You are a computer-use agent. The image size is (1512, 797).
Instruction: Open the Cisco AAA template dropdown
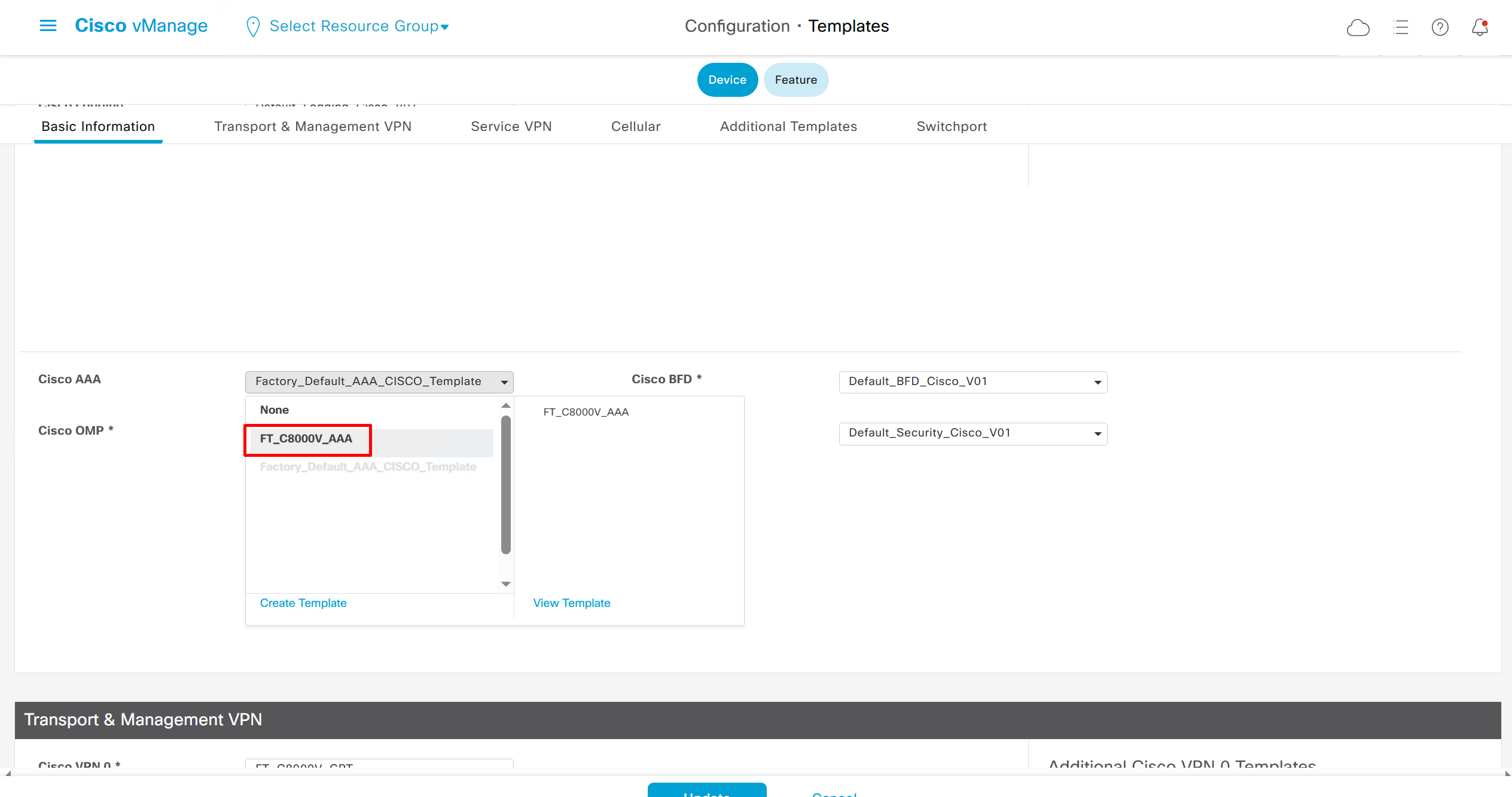tap(379, 381)
